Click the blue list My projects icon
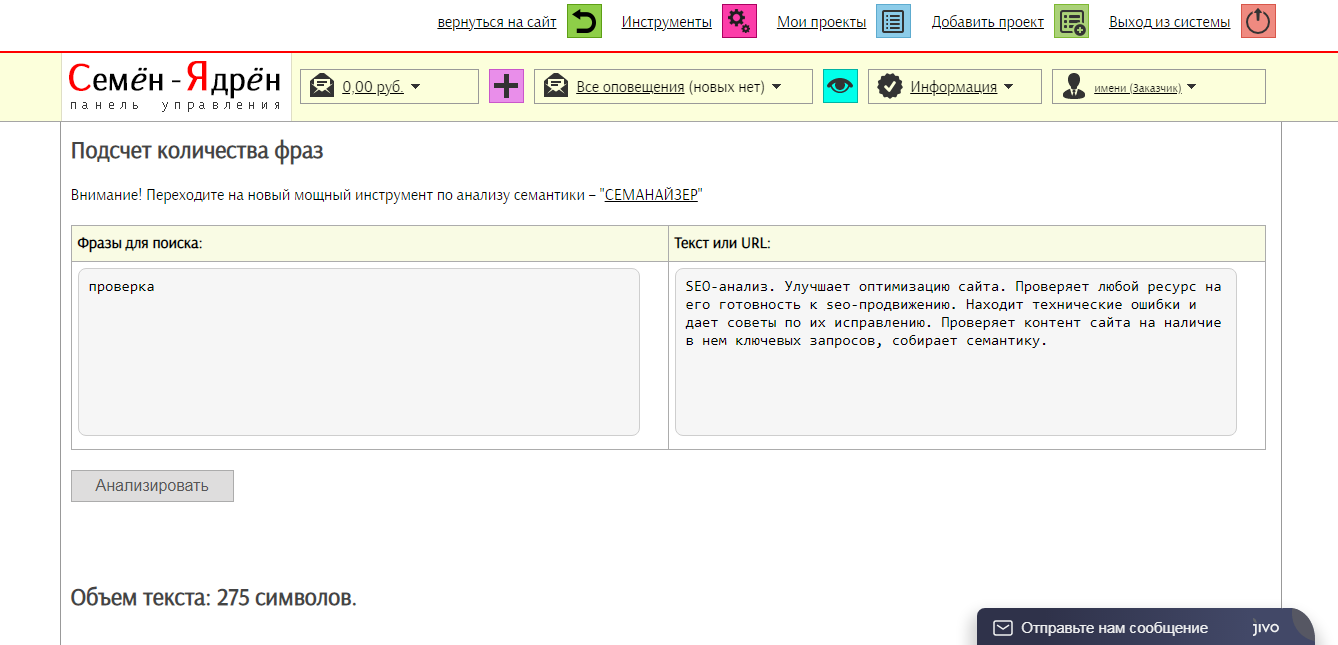The height and width of the screenshot is (645, 1338). pos(893,21)
